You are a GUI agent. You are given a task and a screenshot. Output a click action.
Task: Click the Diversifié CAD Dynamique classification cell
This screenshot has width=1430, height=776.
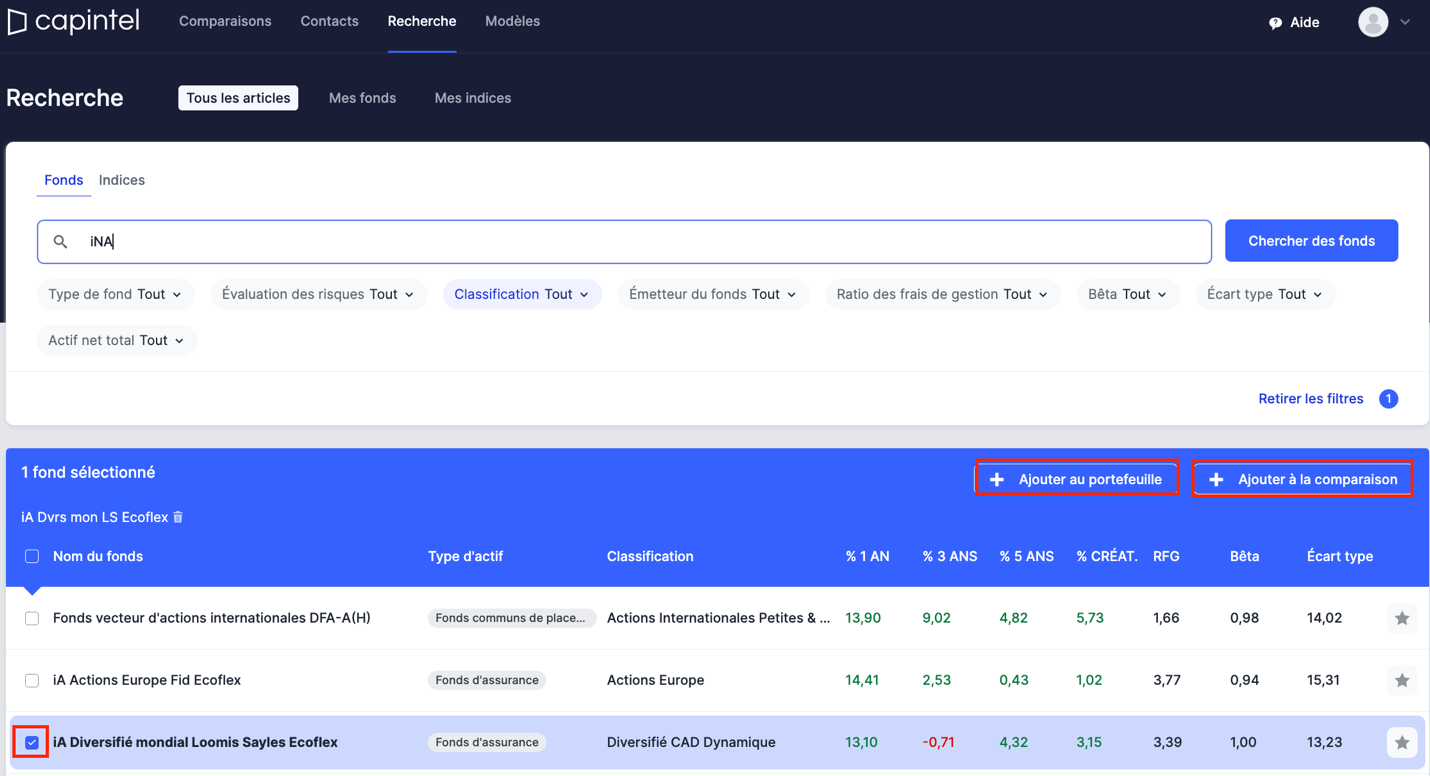tap(691, 742)
